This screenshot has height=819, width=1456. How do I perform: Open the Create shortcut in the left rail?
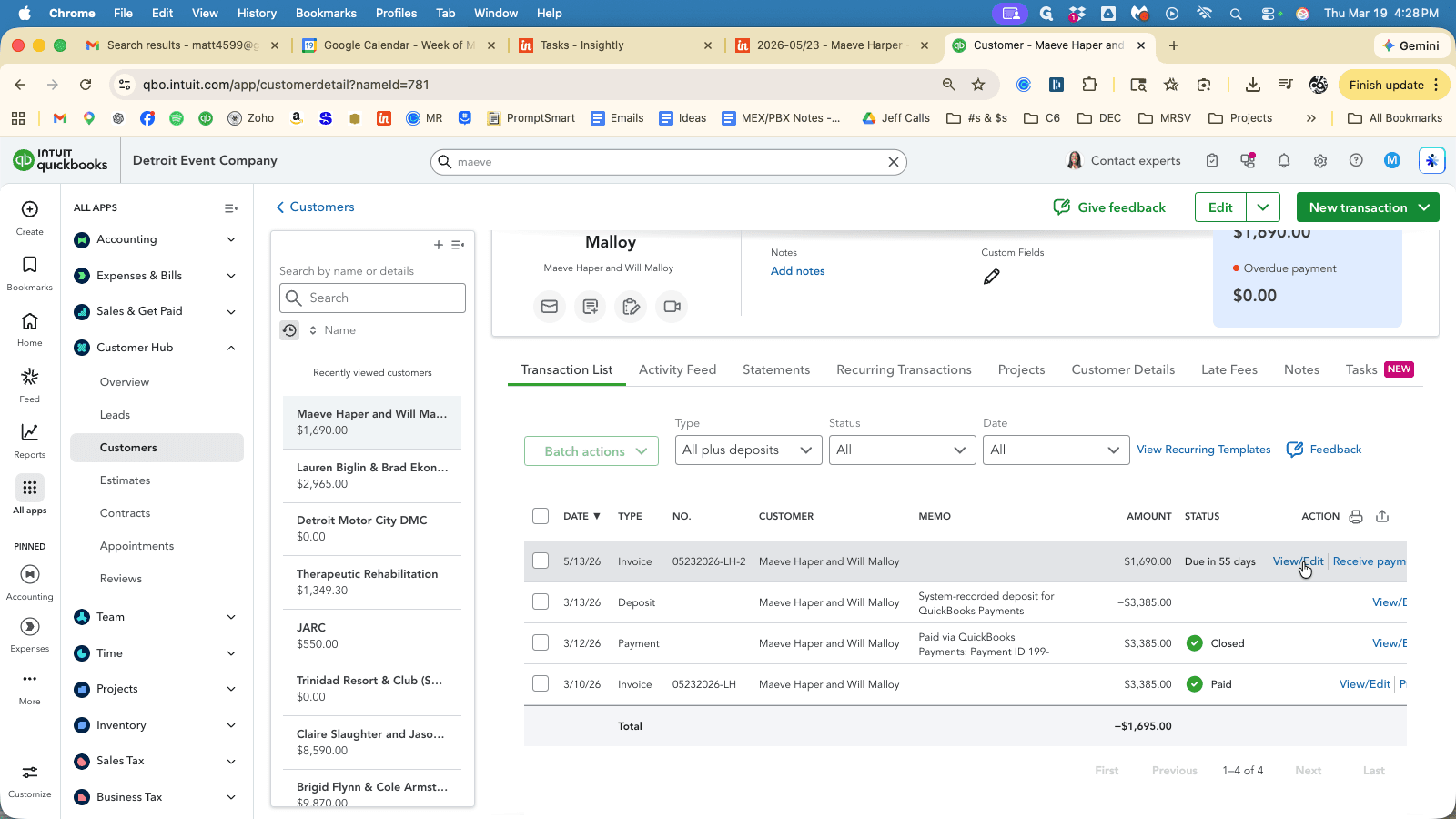click(30, 218)
